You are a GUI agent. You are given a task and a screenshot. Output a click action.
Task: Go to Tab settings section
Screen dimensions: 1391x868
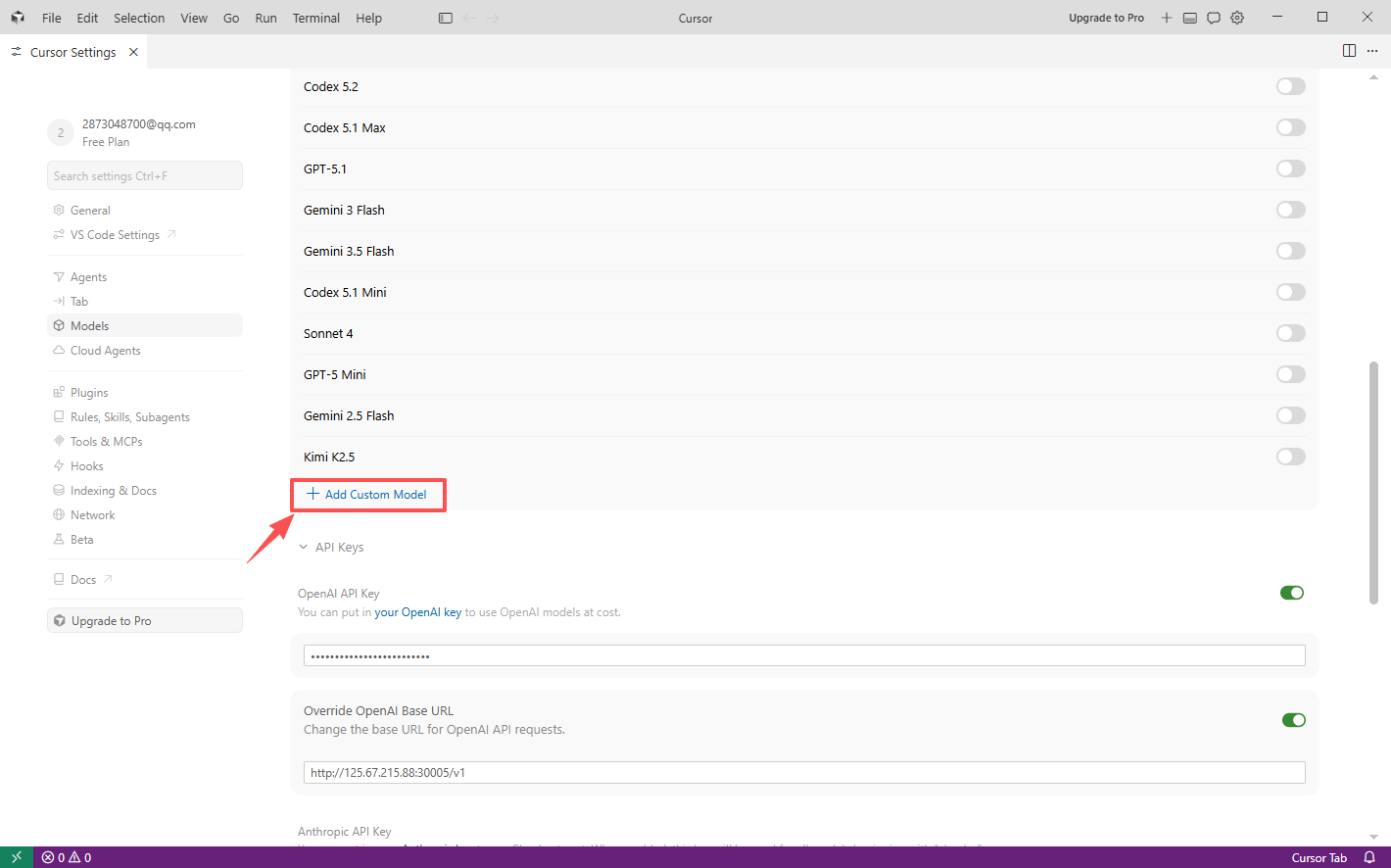pos(145,302)
